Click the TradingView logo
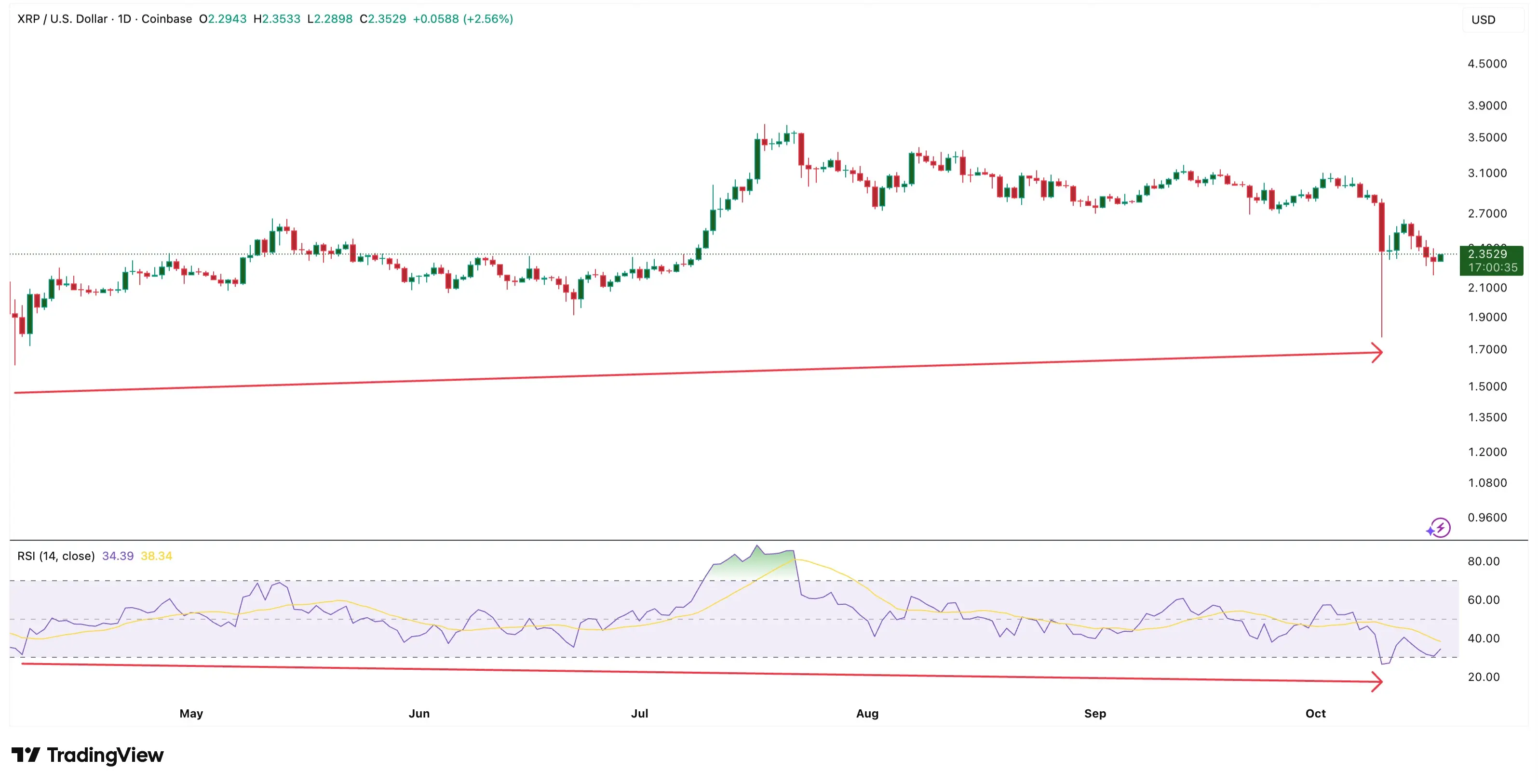 (x=87, y=755)
